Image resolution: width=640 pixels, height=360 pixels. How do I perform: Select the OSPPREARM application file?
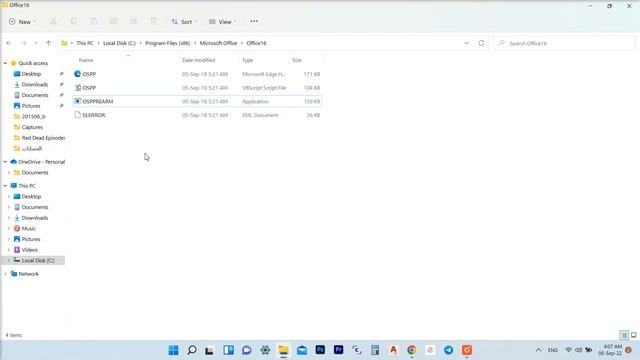(x=197, y=101)
